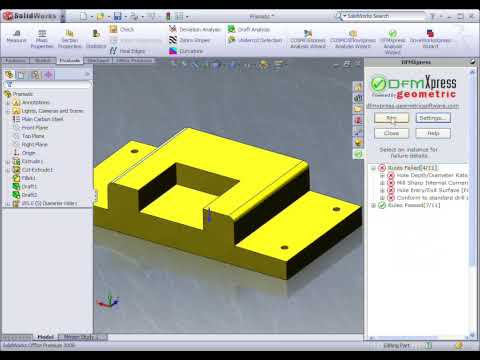Click the SolidWorks Search input field
The image size is (480, 360).
pyautogui.click(x=385, y=16)
